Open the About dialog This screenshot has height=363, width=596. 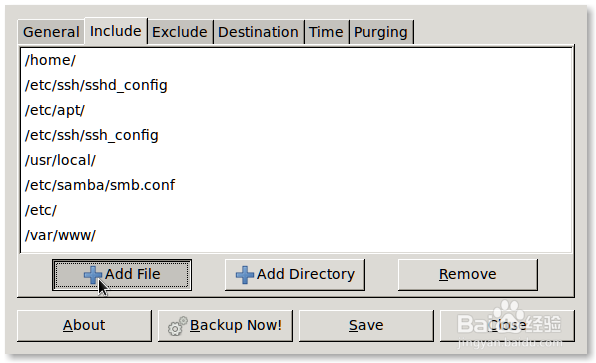tap(84, 326)
